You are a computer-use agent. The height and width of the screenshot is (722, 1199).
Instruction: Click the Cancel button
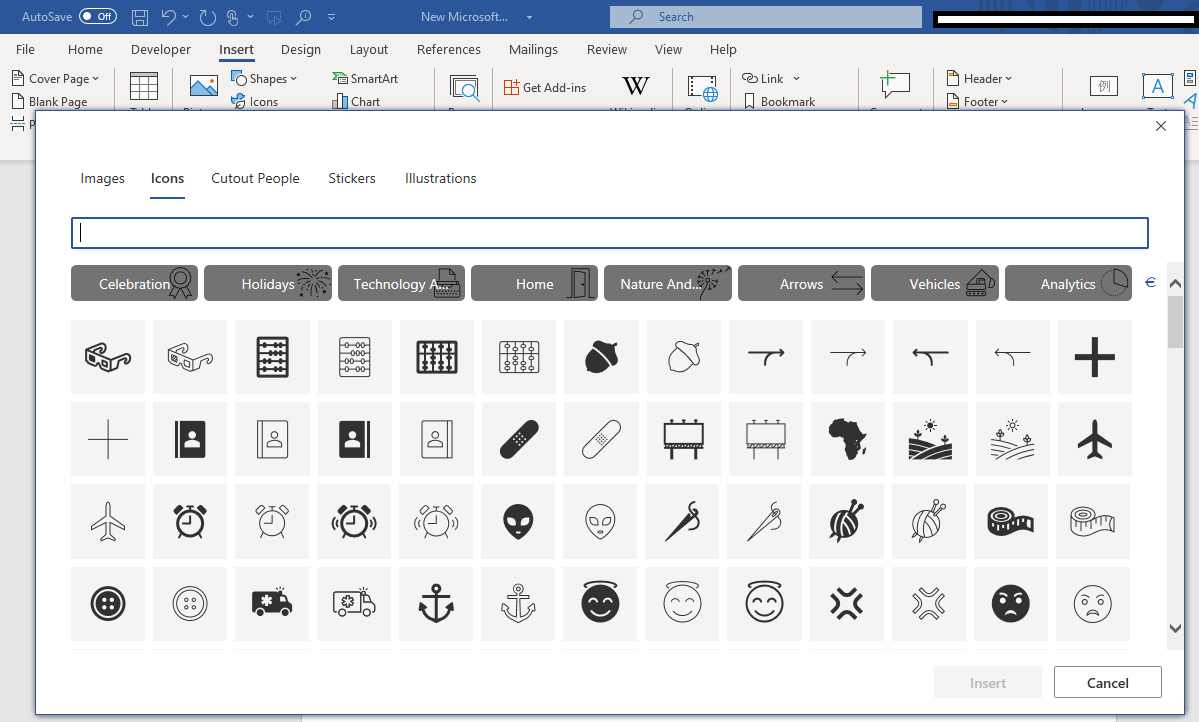[1107, 682]
